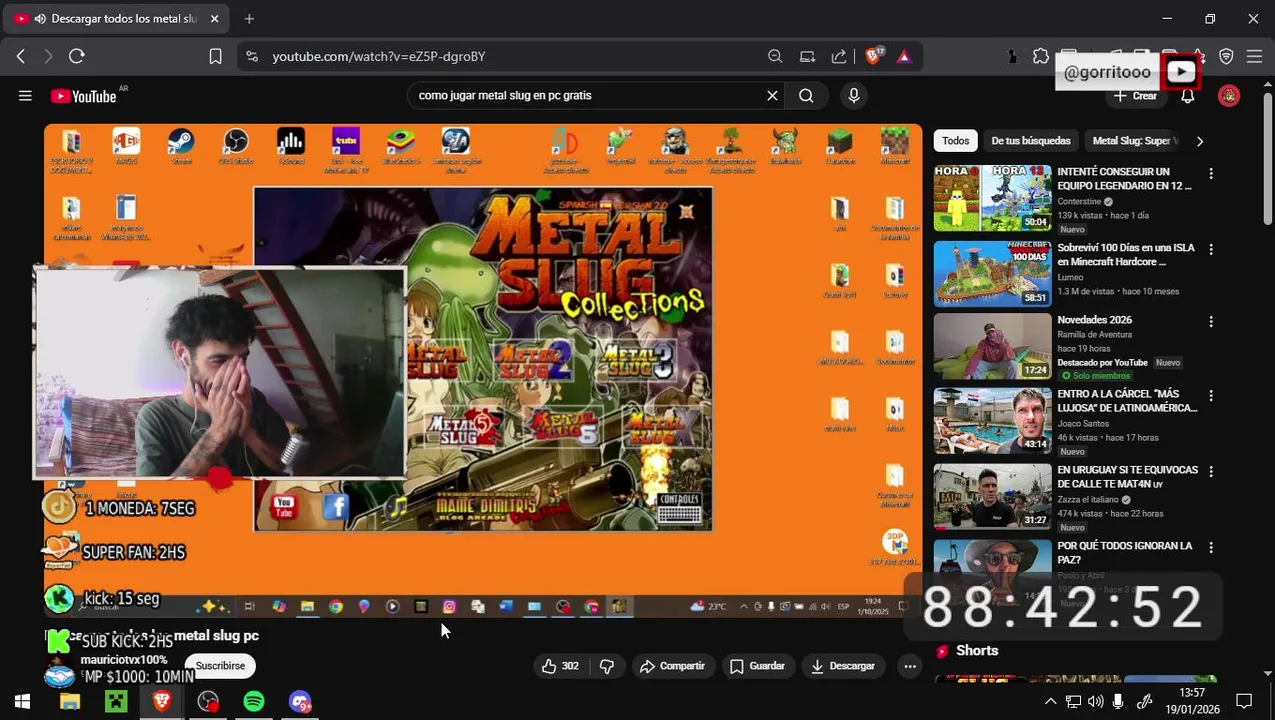Show hidden system tray icons
Screen dimensions: 1275x720
(x=1050, y=702)
